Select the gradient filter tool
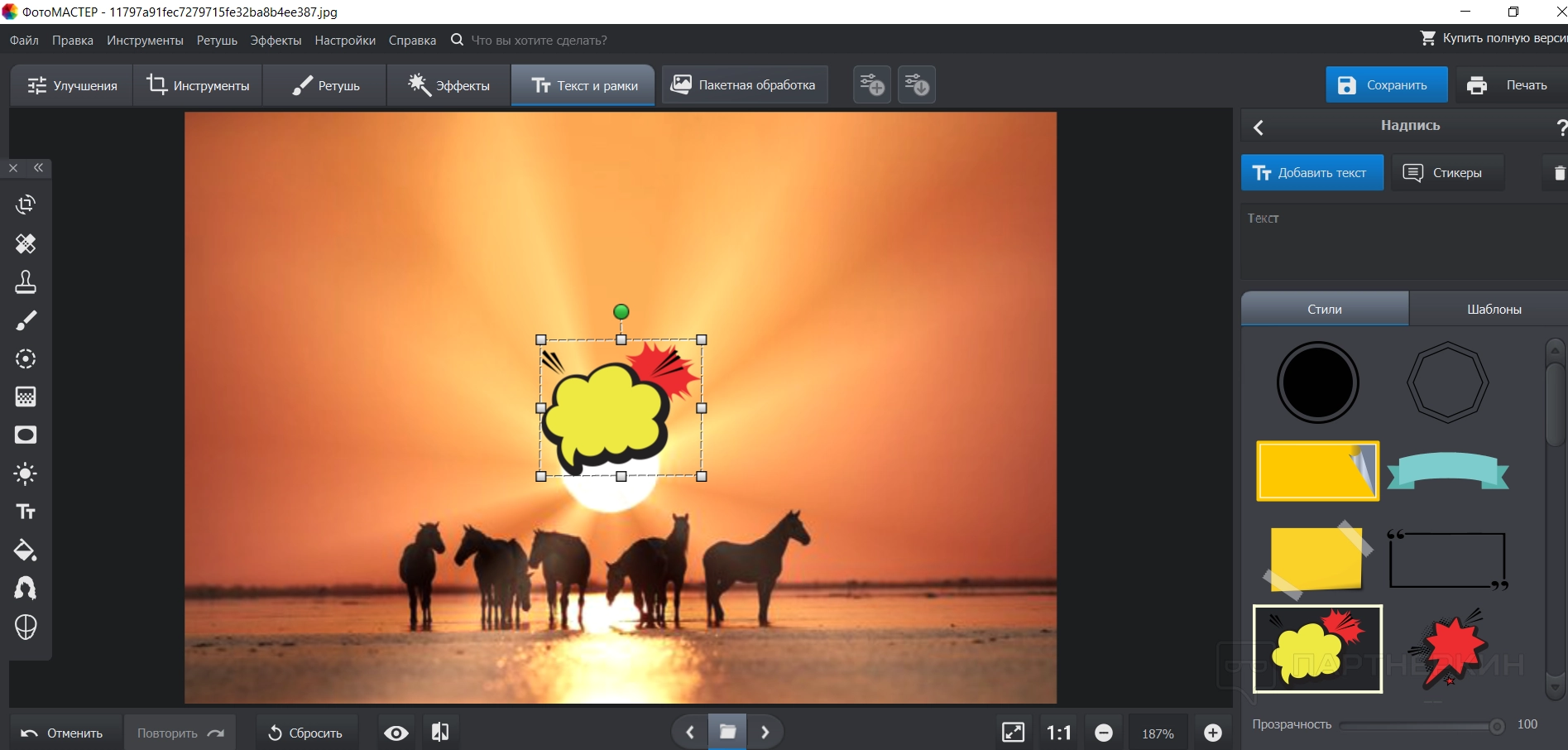1568x750 pixels. [x=26, y=397]
